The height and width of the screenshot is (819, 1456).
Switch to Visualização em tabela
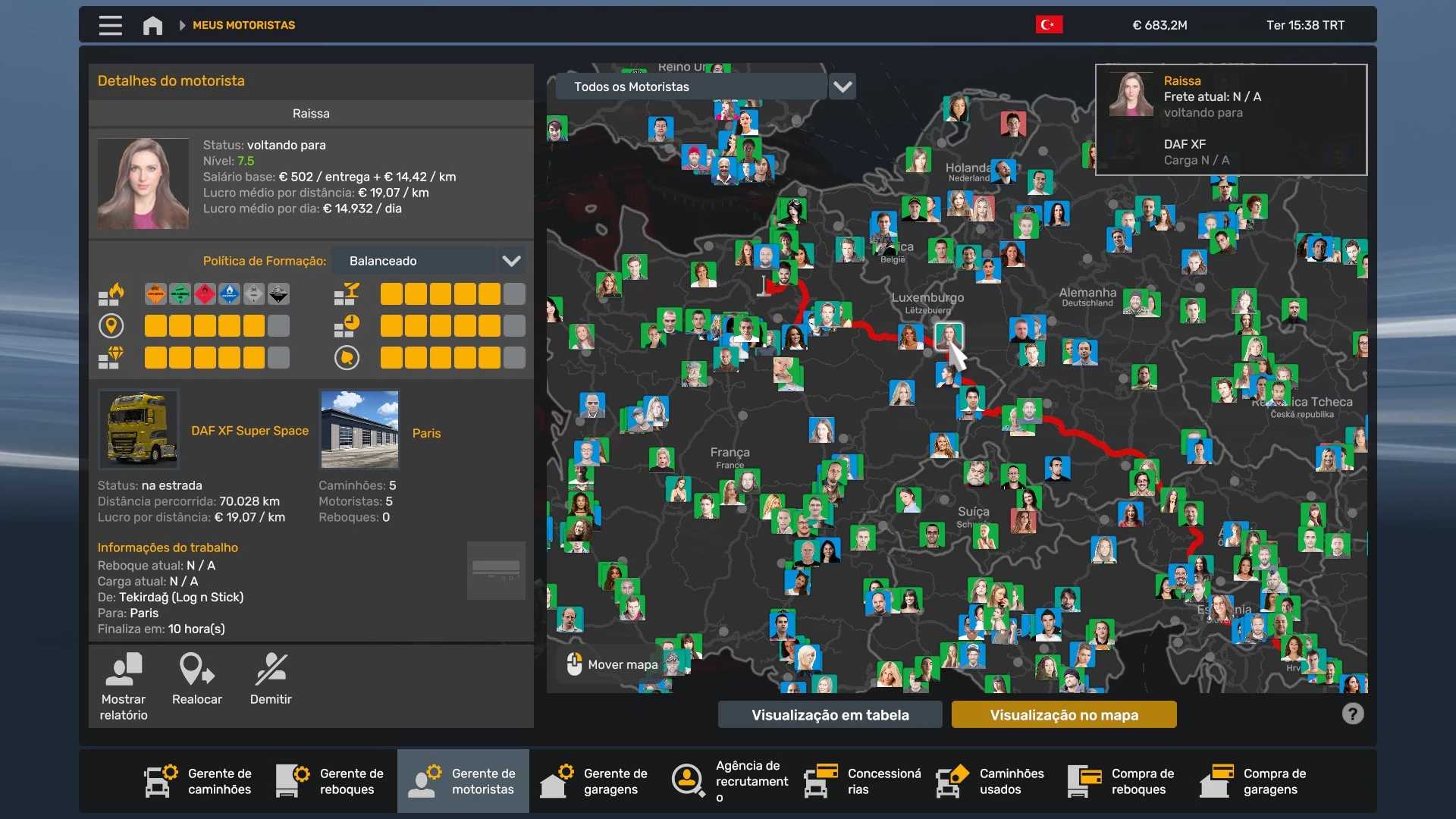tap(830, 714)
